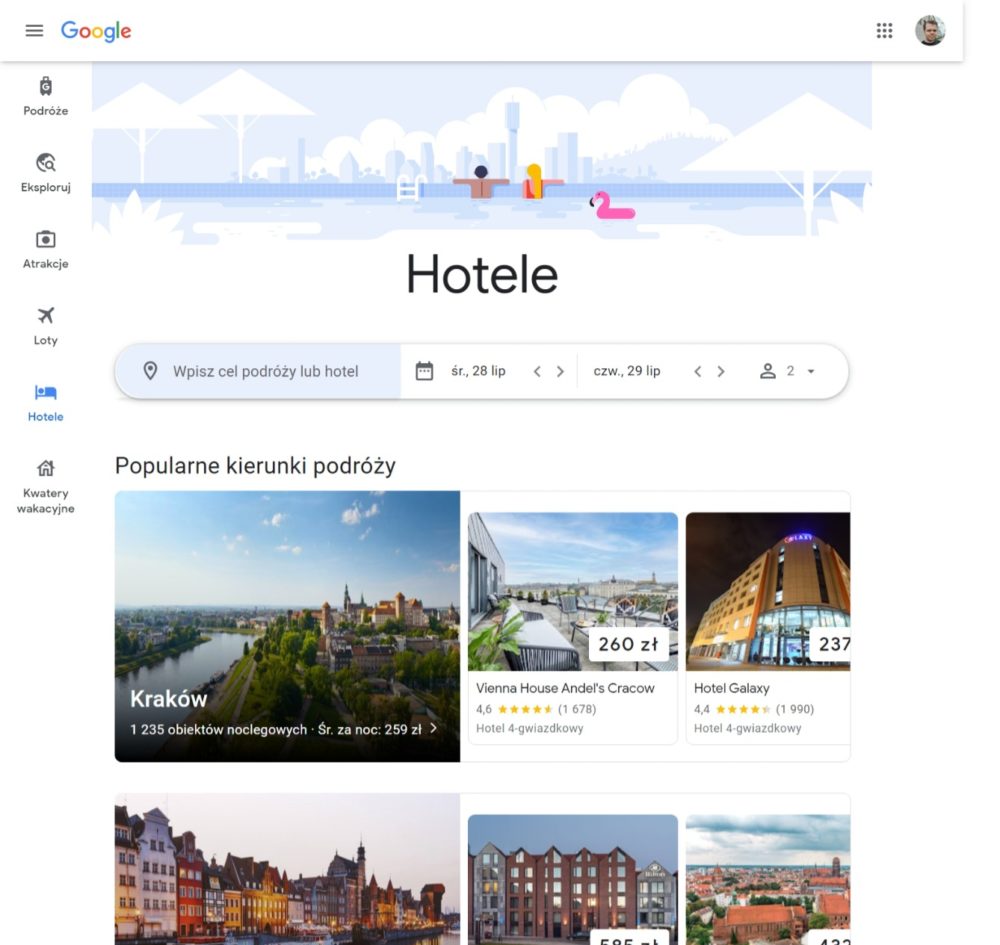Screen dimensions: 1000x945
Task: Click Hotel 4-gwiazdkowy under Hotel Galaxy
Action: click(x=747, y=728)
